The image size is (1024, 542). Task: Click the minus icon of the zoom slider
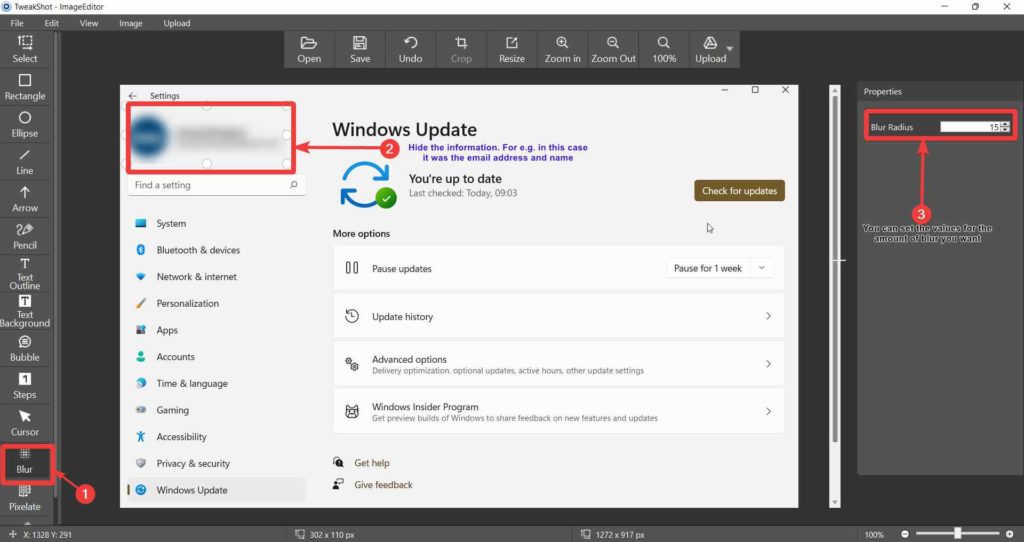[x=904, y=534]
